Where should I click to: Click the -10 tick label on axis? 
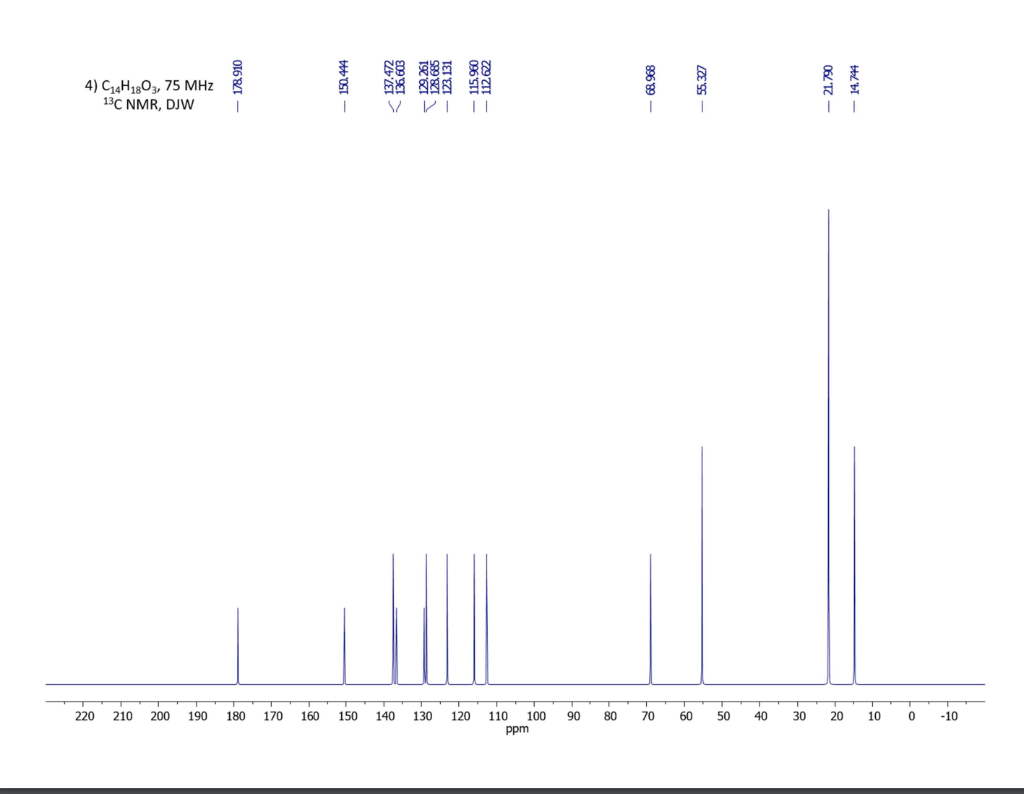tap(950, 716)
